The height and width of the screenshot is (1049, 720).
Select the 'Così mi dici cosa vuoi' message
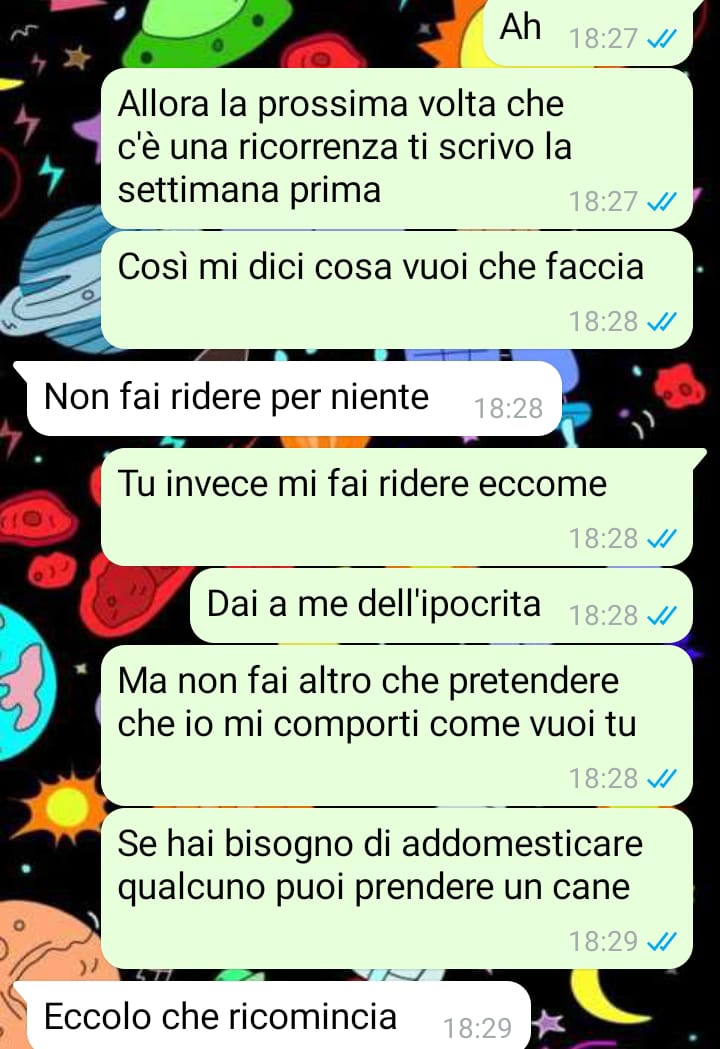pyautogui.click(x=396, y=290)
